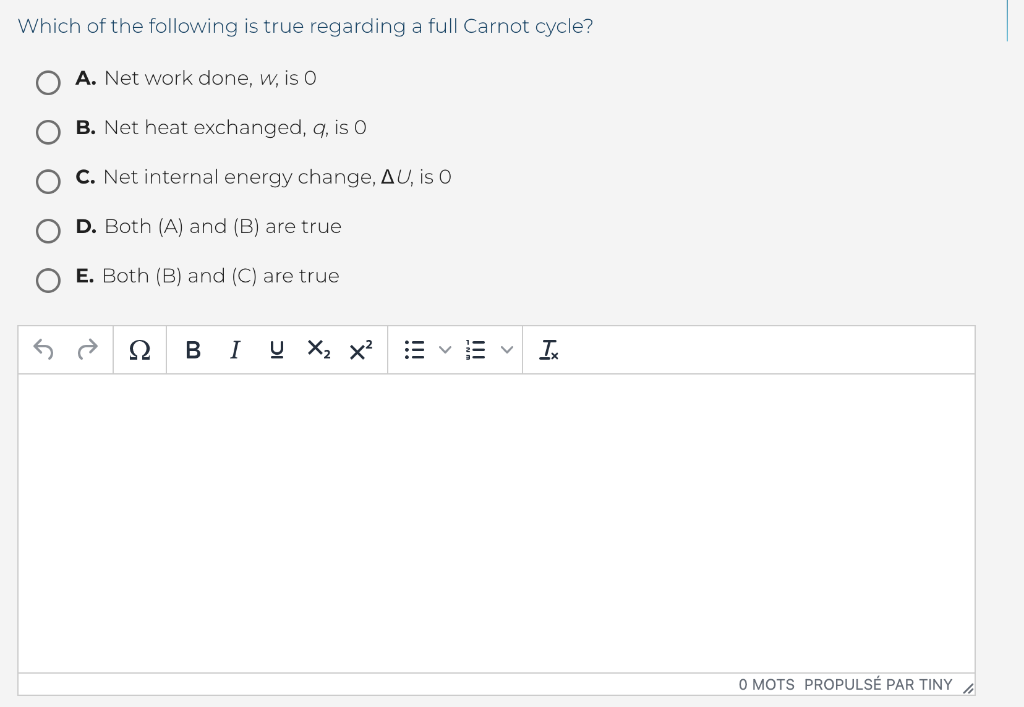Viewport: 1024px width, 707px height.
Task: Toggle italic formatting in the editor
Action: (234, 349)
